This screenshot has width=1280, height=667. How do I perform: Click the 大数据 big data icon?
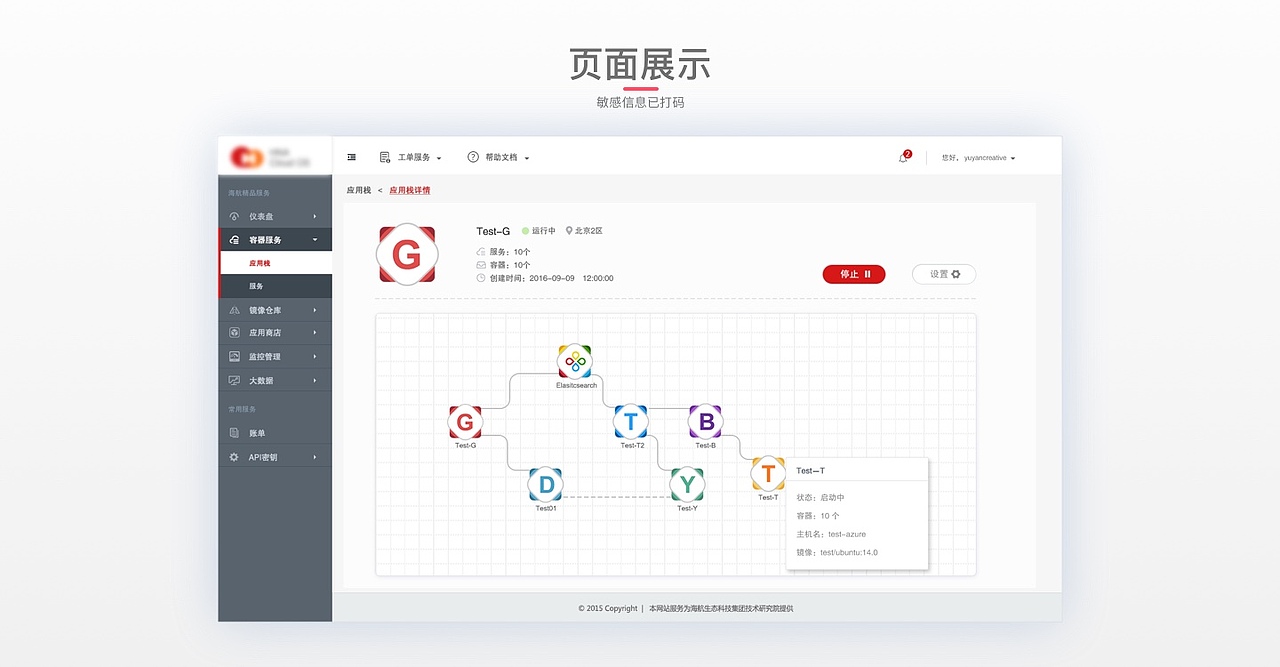(x=234, y=380)
